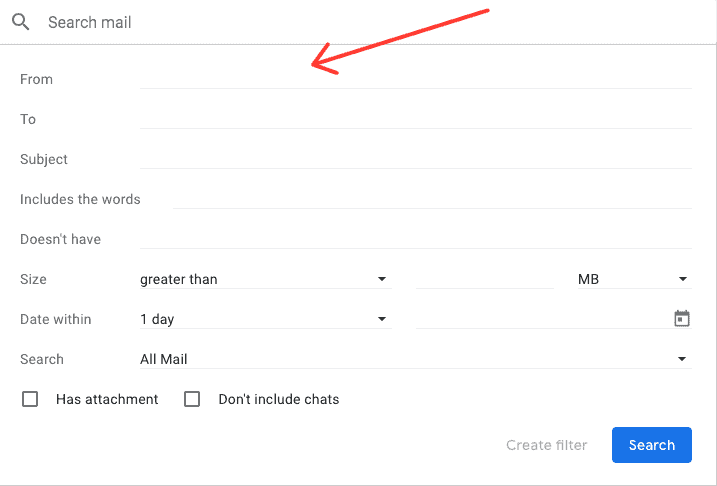Click the Don't include chats label

tap(279, 399)
